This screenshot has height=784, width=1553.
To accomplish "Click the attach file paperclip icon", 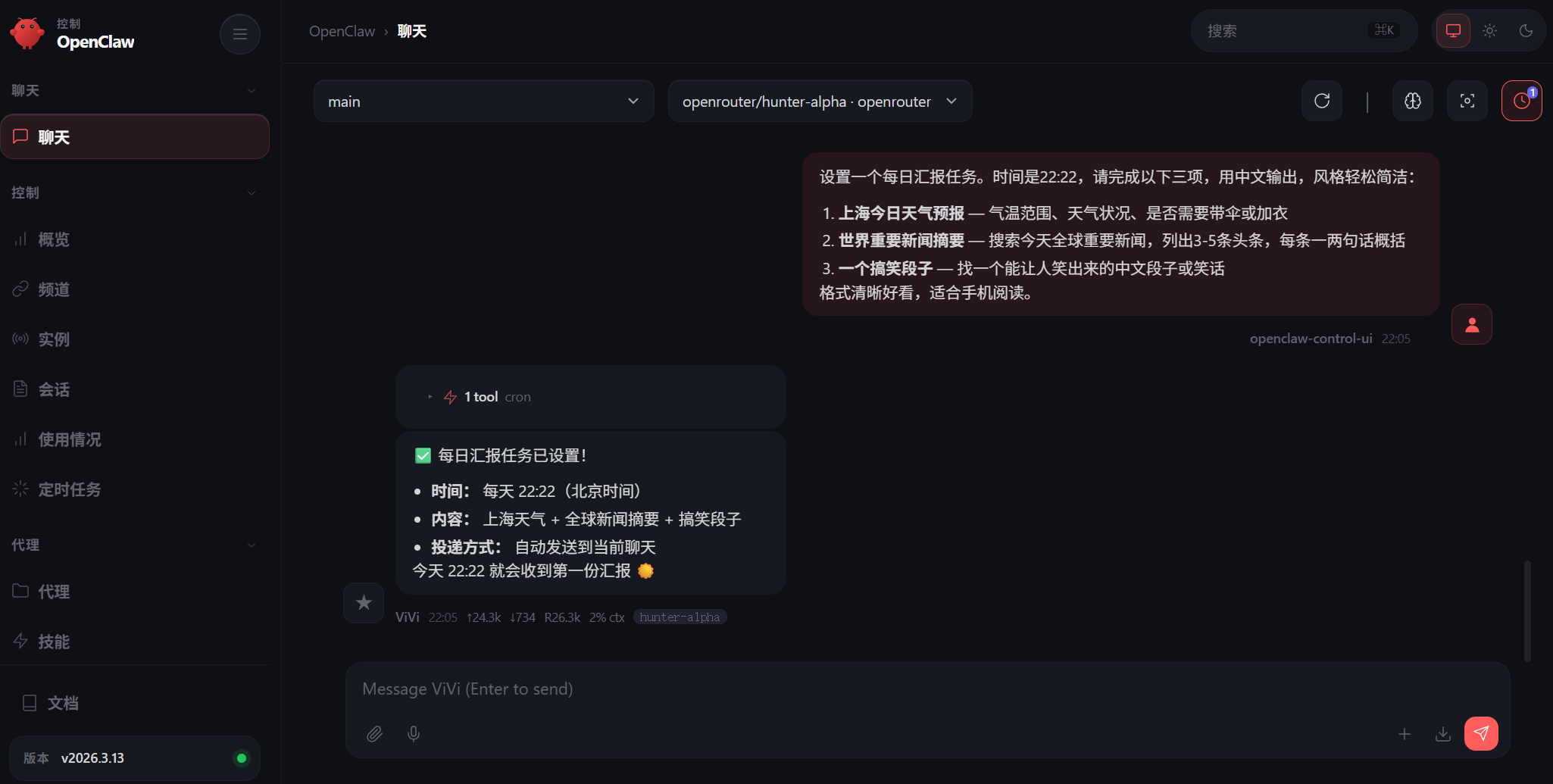I will pos(374,733).
